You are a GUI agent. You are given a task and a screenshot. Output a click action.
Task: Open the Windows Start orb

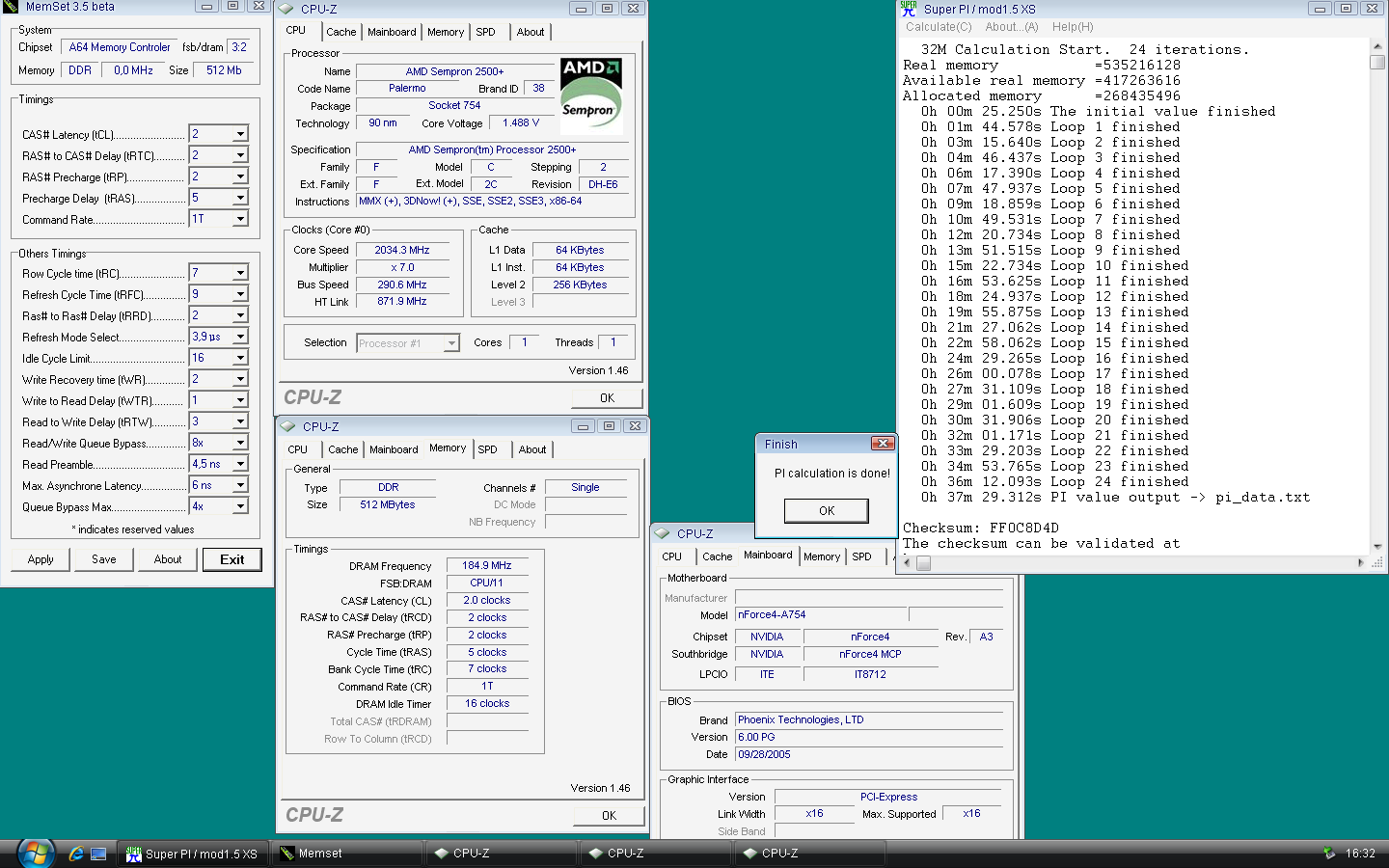36,853
